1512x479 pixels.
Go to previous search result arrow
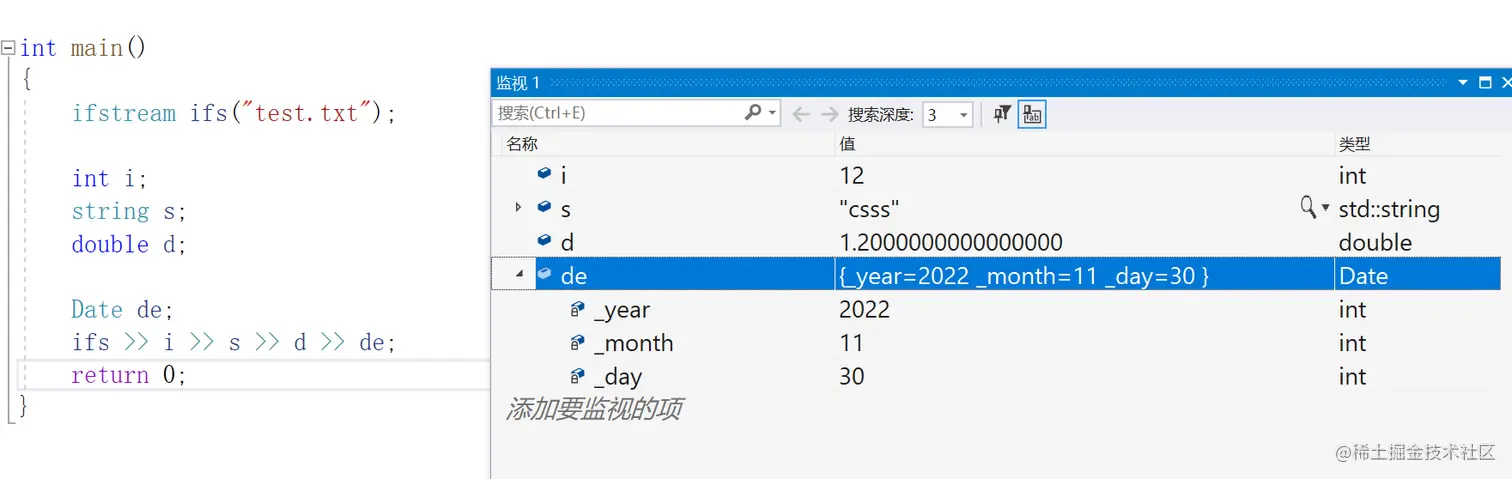[801, 114]
